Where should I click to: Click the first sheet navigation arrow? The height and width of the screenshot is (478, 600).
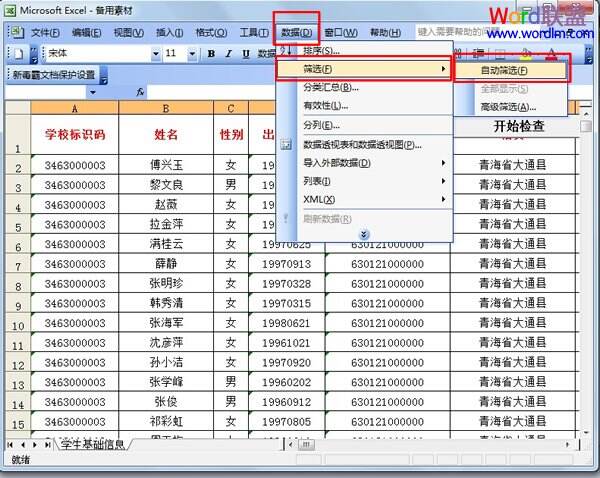point(11,443)
